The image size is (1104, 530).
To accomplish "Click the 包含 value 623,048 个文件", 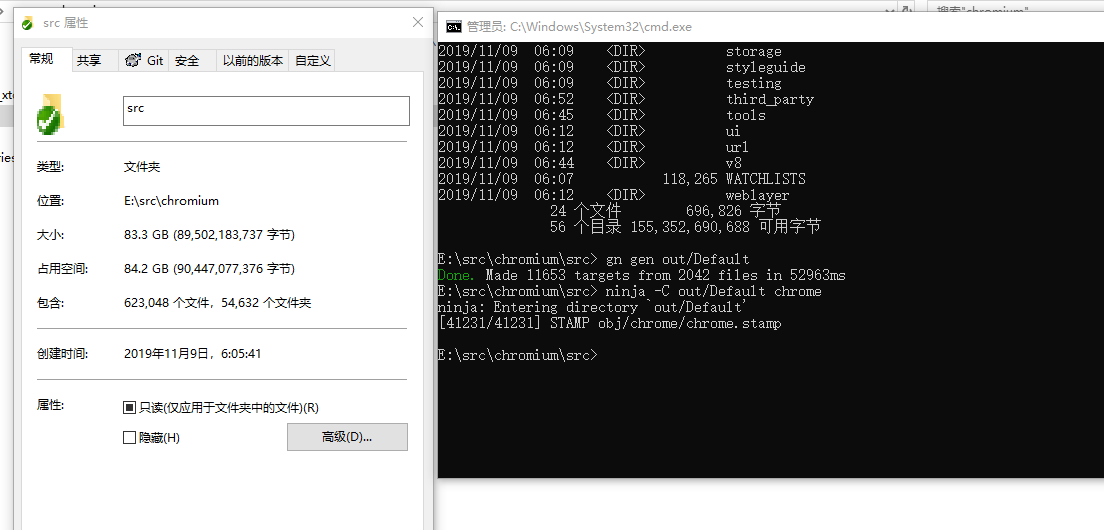I will coord(218,303).
